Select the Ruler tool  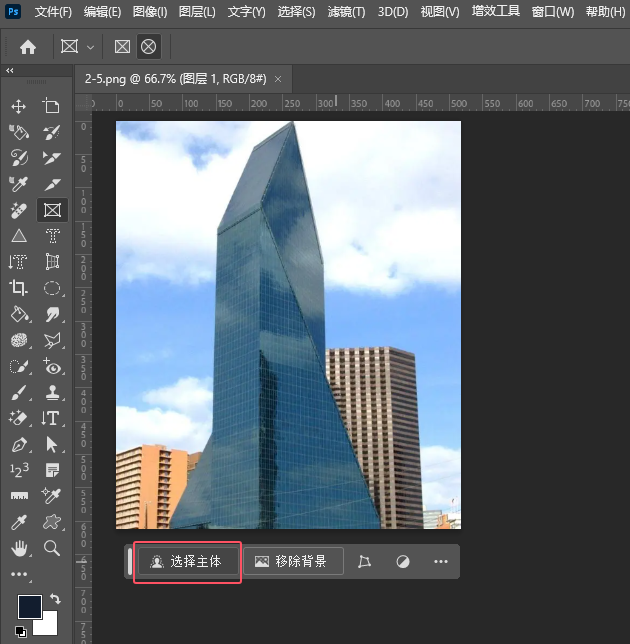18,496
